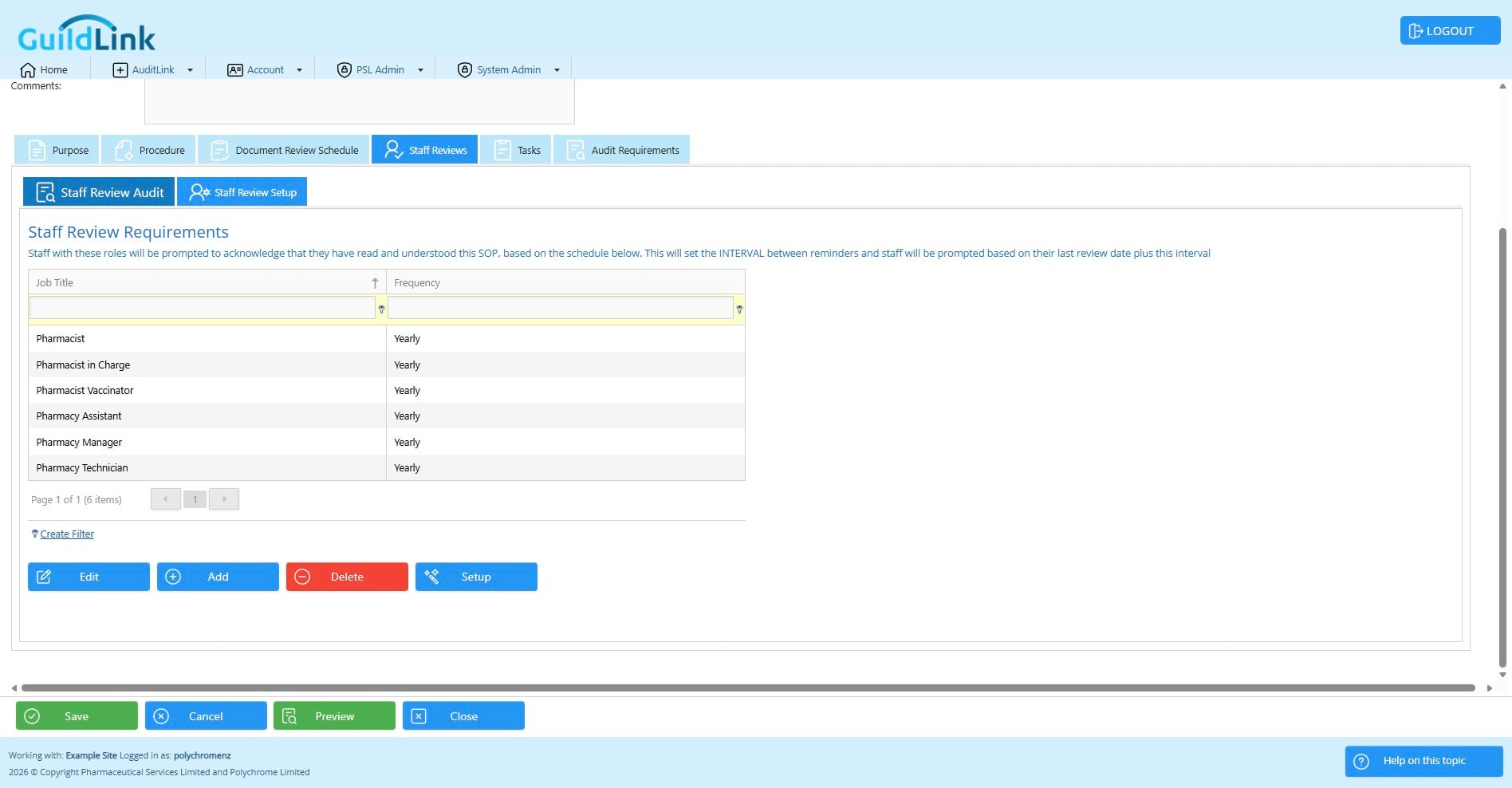Click the Save checkmark icon
Image resolution: width=1512 pixels, height=788 pixels.
click(32, 716)
